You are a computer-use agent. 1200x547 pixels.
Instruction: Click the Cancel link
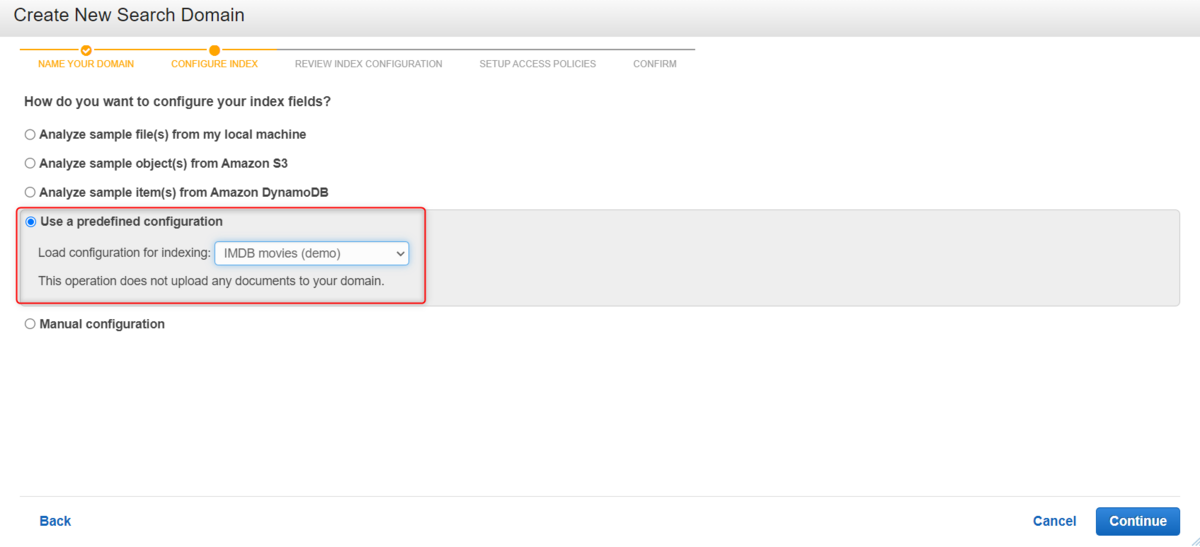click(x=1054, y=521)
